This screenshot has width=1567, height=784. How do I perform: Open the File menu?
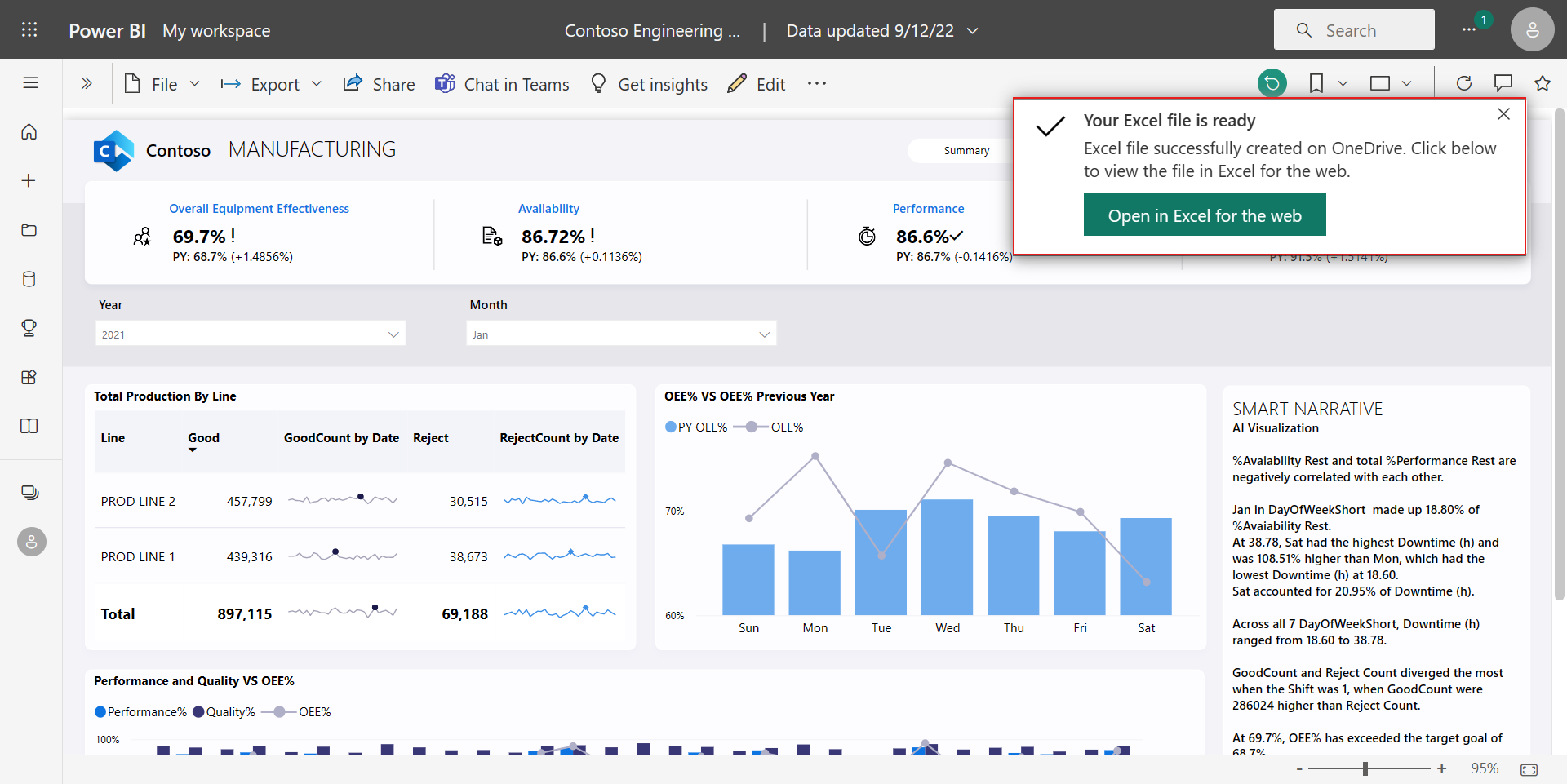point(162,83)
